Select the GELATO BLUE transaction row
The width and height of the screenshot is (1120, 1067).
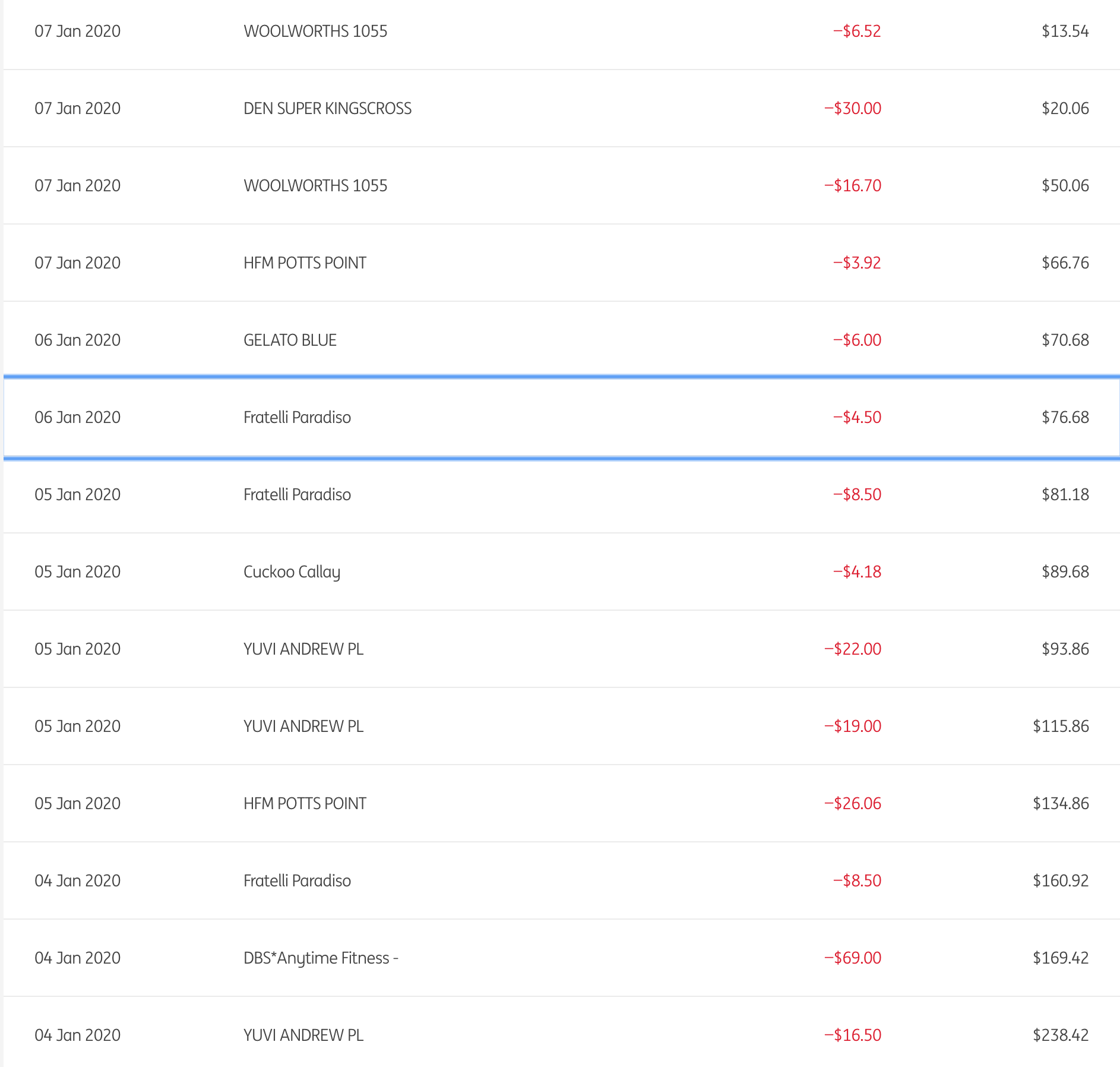point(290,340)
